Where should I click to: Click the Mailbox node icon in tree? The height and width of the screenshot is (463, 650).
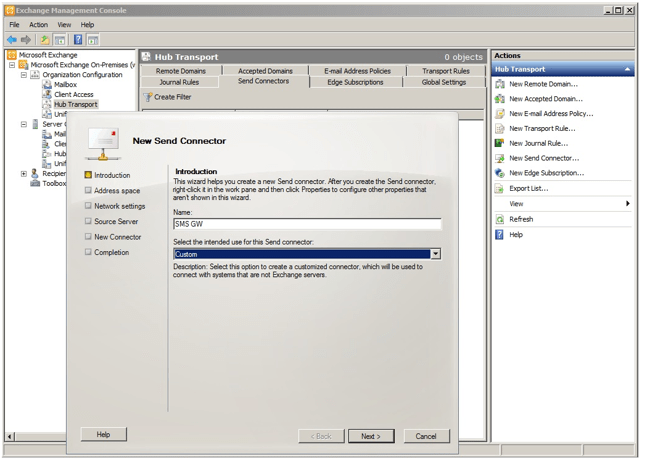coord(47,85)
